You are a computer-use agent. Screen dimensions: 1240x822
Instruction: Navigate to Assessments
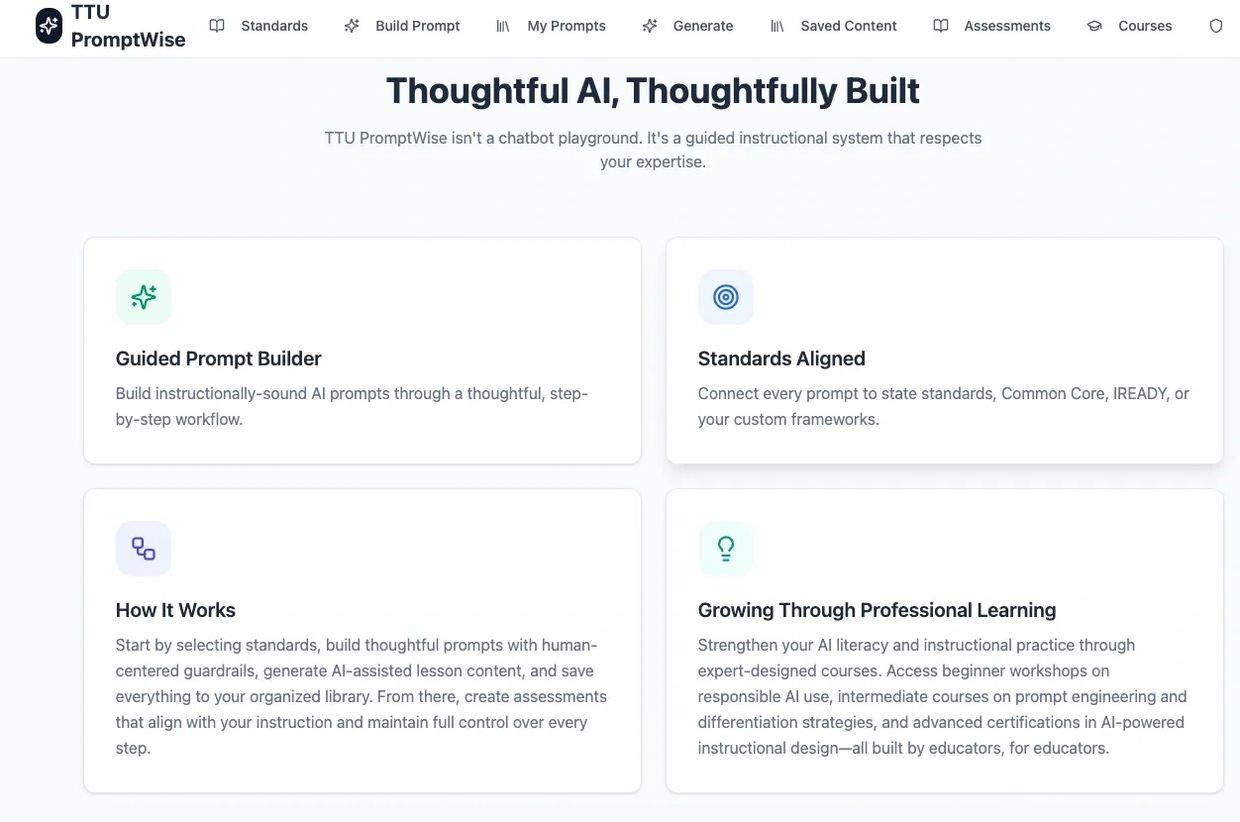click(x=1007, y=26)
